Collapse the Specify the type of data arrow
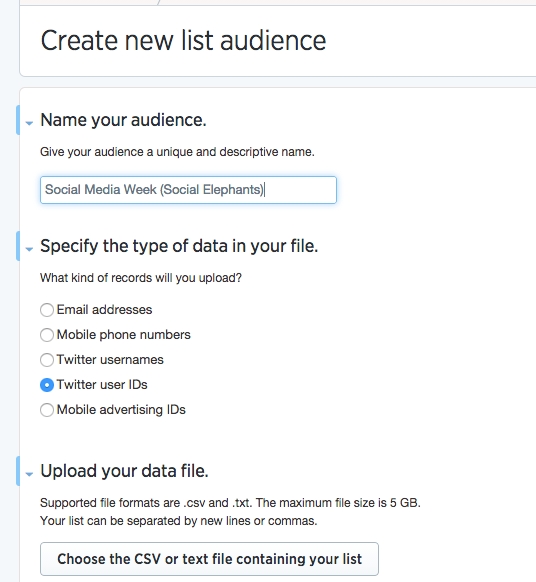536x582 pixels. click(x=29, y=249)
